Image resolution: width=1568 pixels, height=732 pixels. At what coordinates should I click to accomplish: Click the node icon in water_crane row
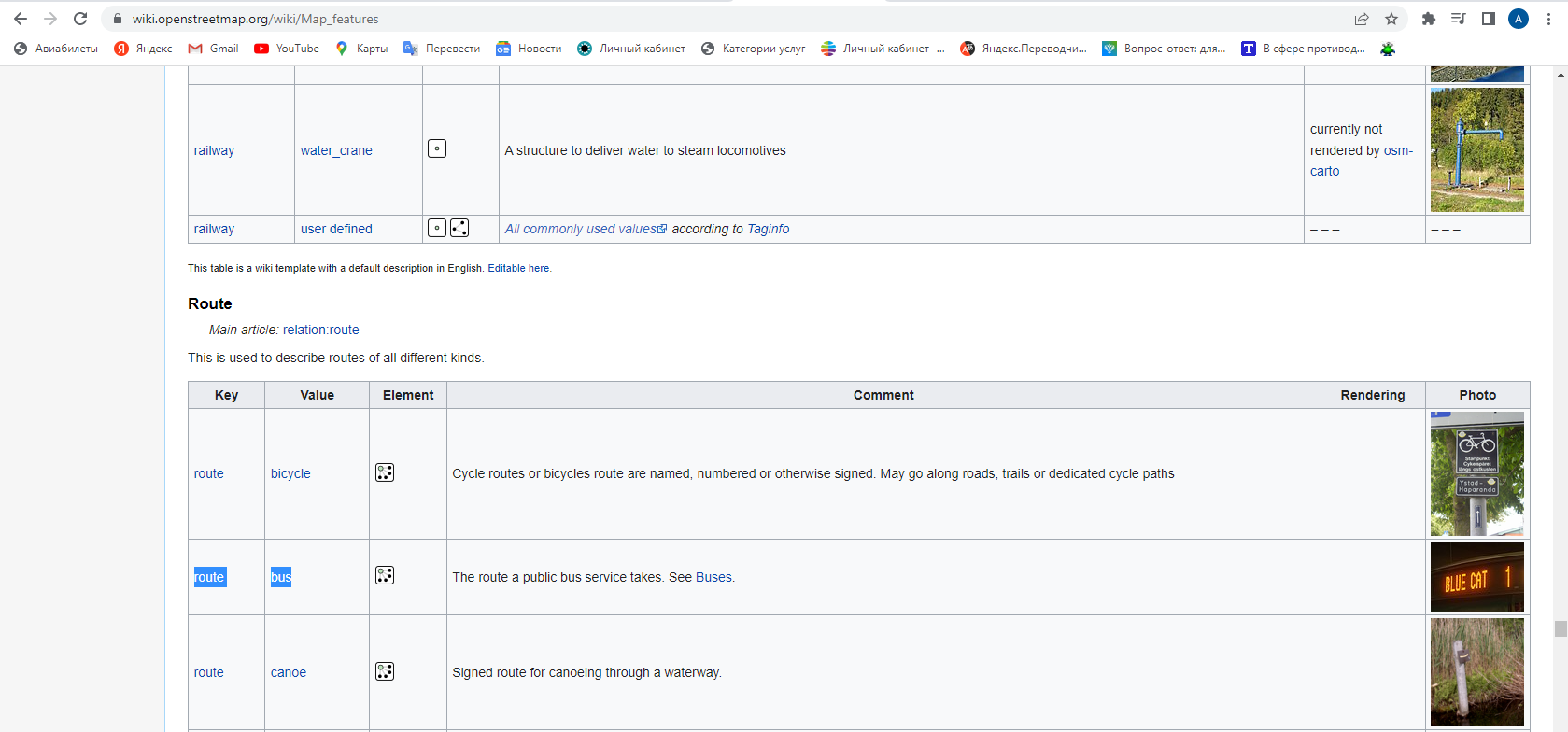pyautogui.click(x=437, y=149)
